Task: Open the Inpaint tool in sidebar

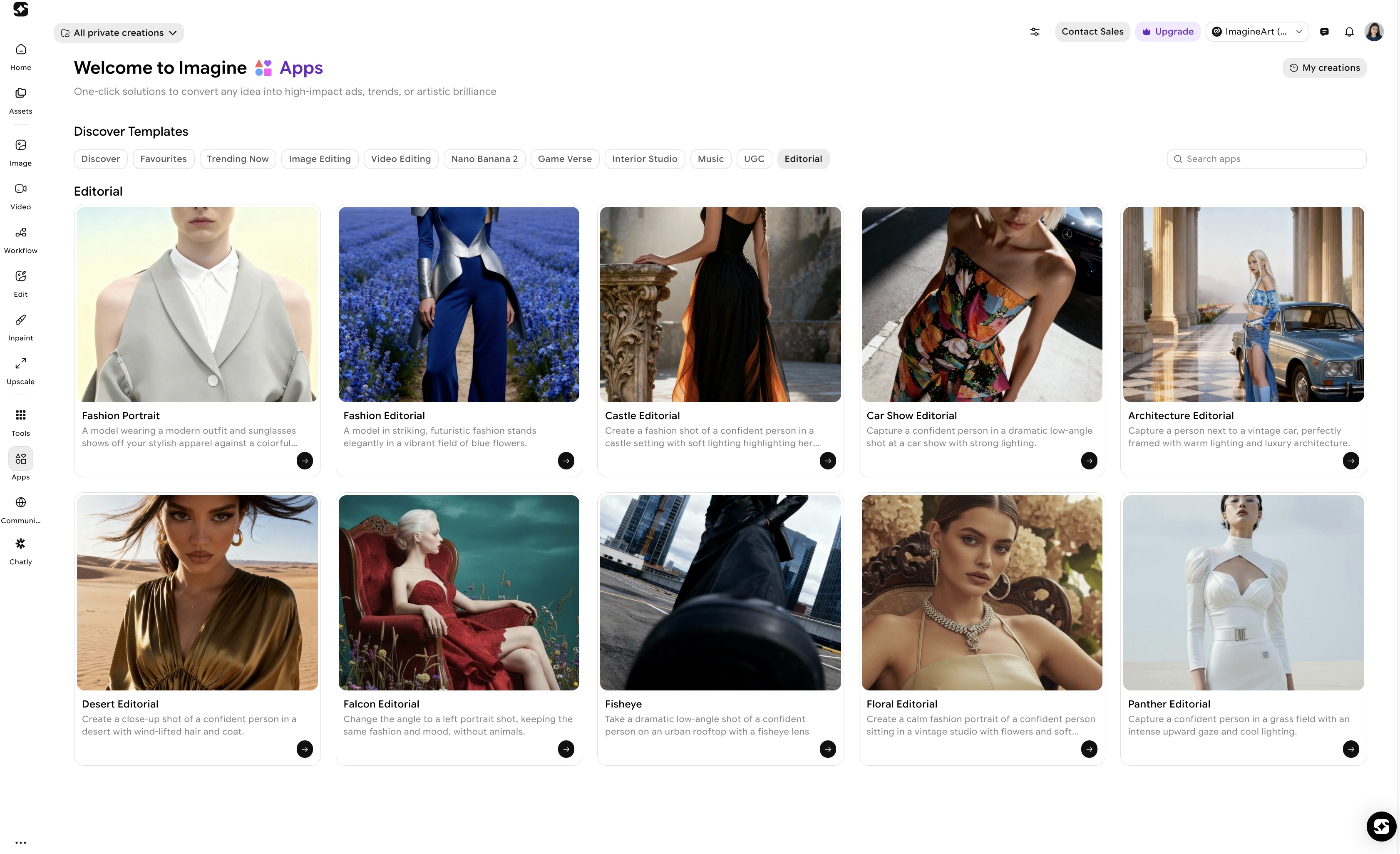Action: (20, 327)
